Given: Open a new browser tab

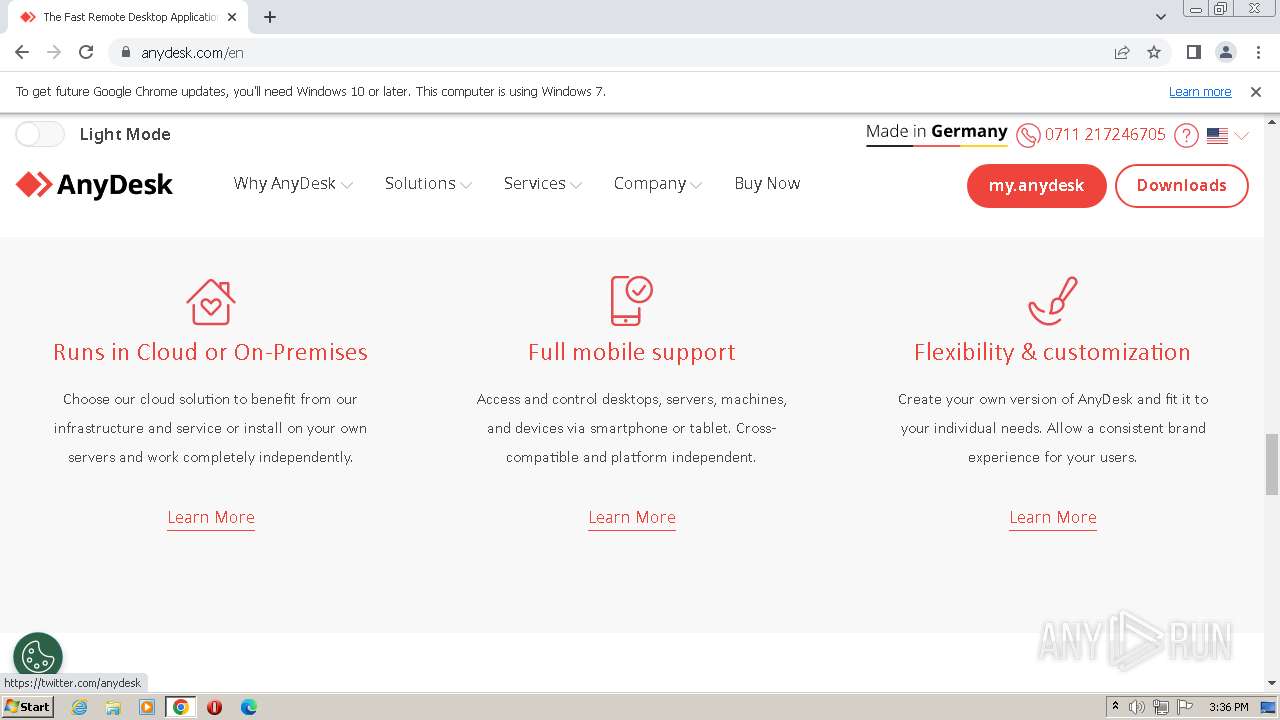Looking at the screenshot, I should 270,17.
